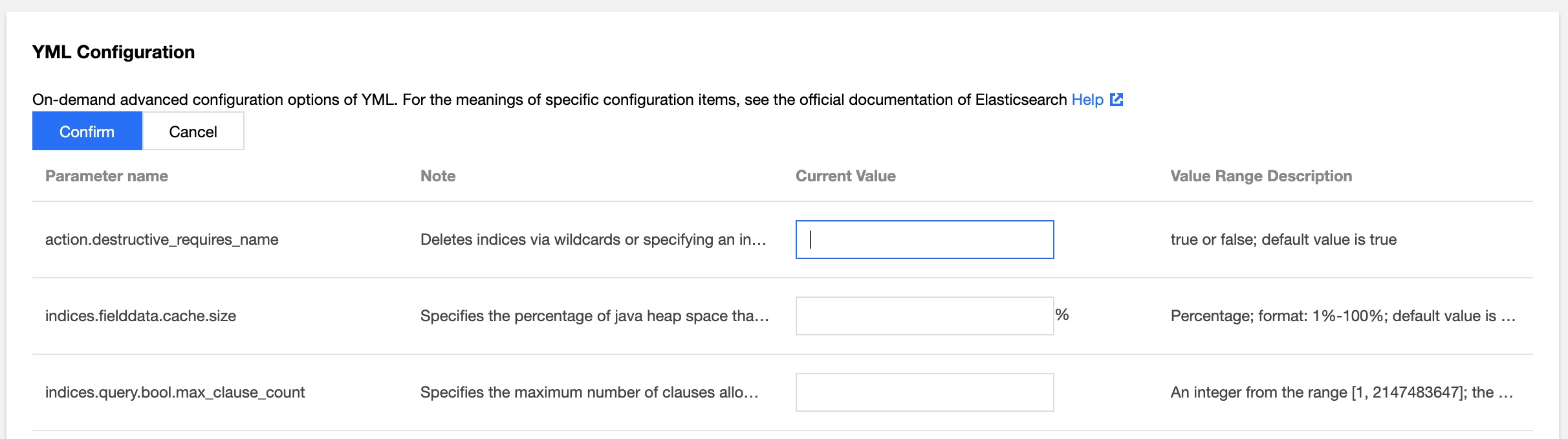Click the truncated 'Deletes indices via wildcards' note
This screenshot has width=1568, height=439.
593,240
